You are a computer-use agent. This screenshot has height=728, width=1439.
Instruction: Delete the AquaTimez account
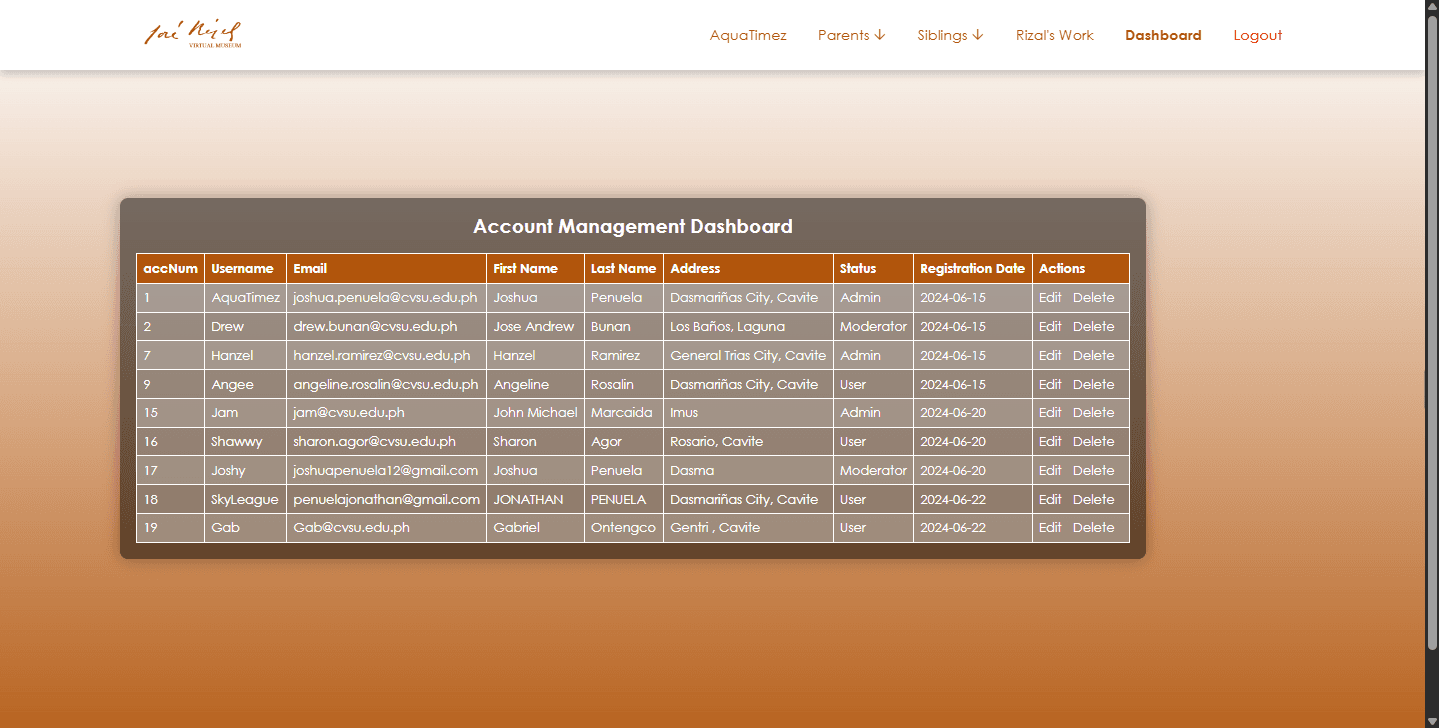click(x=1093, y=297)
